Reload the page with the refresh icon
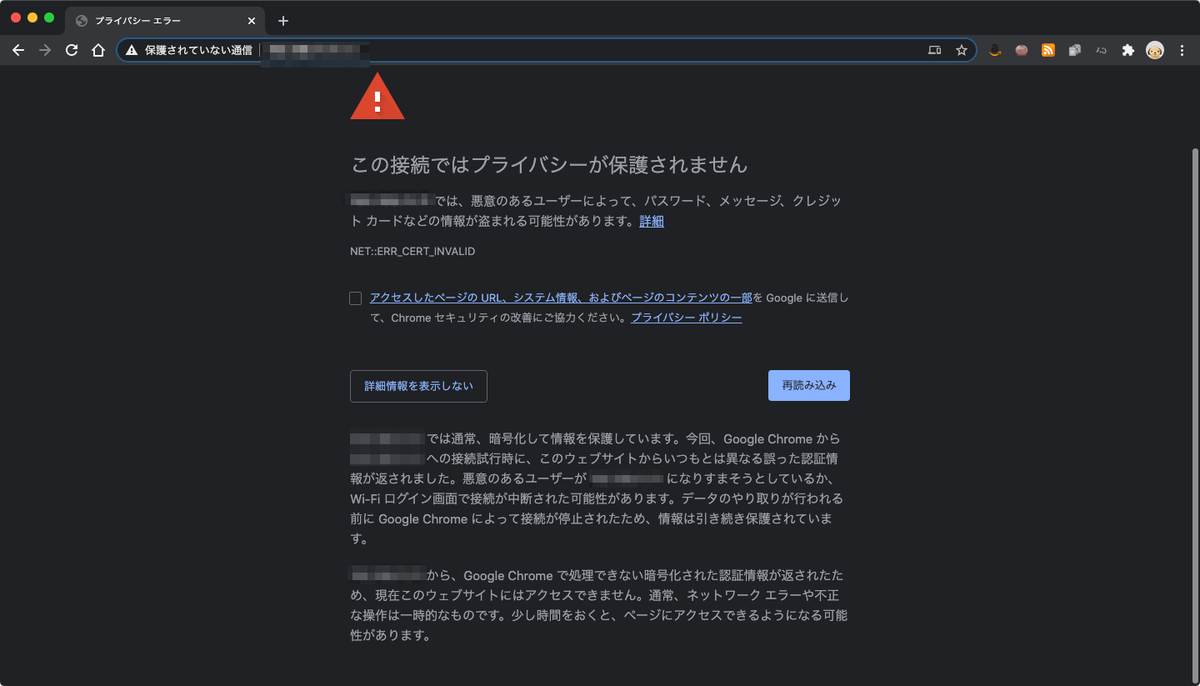This screenshot has height=686, width=1200. [x=70, y=49]
